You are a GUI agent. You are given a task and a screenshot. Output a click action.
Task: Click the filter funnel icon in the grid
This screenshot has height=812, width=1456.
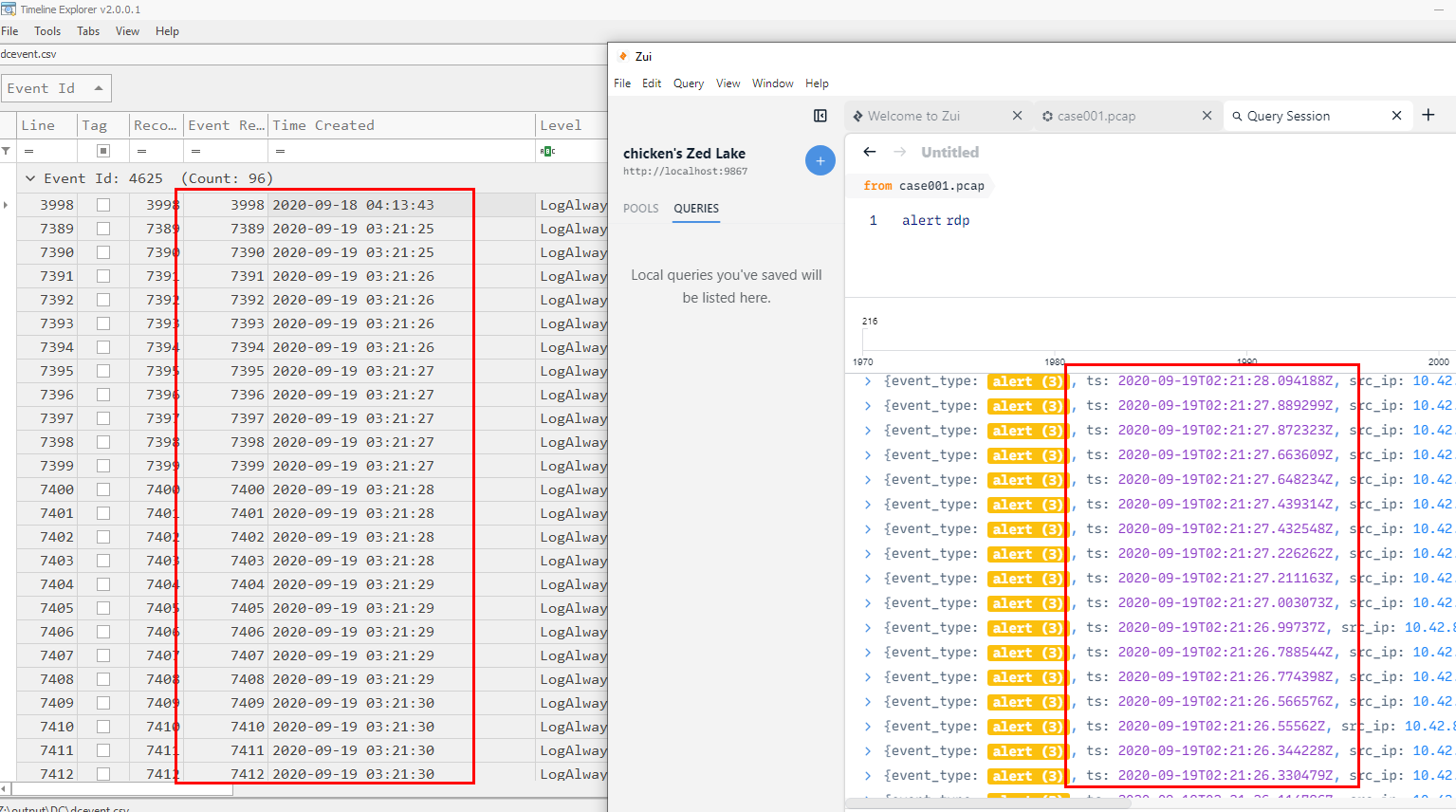[x=7, y=151]
